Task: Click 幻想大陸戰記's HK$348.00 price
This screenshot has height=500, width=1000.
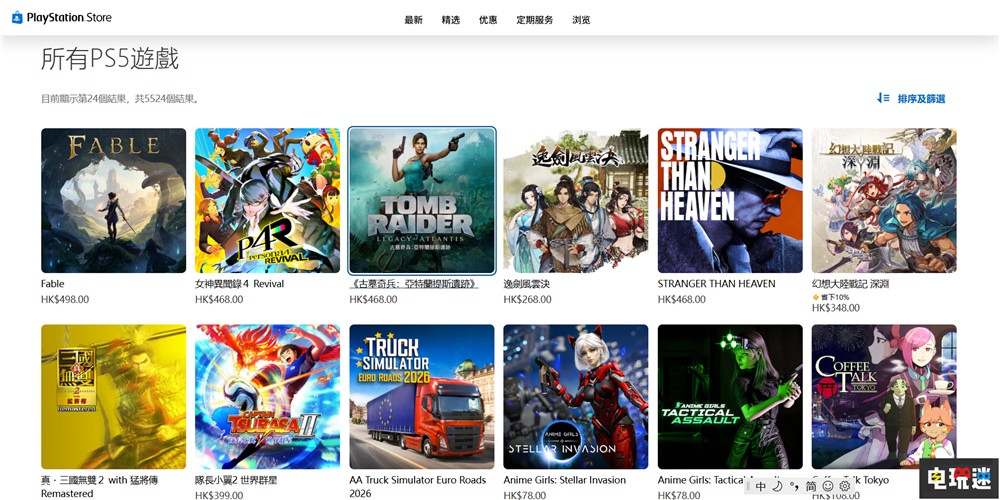Action: pos(835,308)
